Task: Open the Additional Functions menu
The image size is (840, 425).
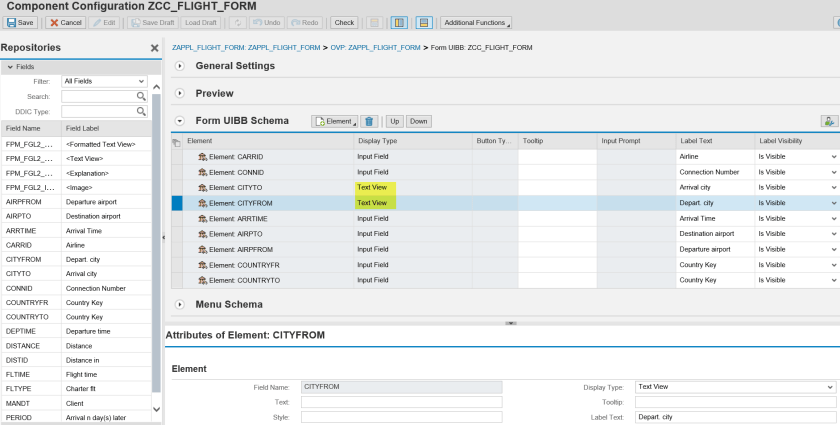Action: pos(475,22)
